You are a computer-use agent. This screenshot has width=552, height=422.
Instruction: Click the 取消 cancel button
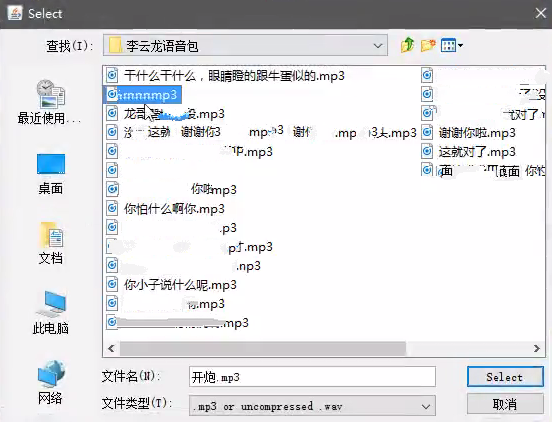click(x=505, y=404)
